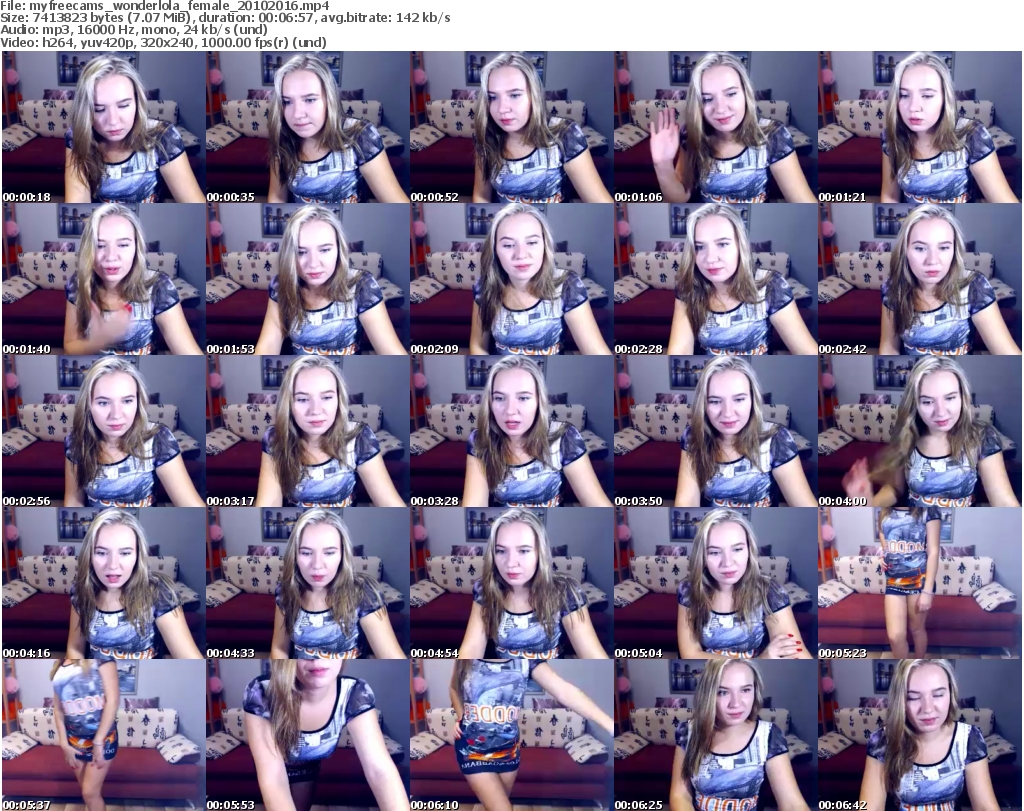Open thumbnail labeled 00:04:33
Image resolution: width=1024 pixels, height=811 pixels.
307,583
